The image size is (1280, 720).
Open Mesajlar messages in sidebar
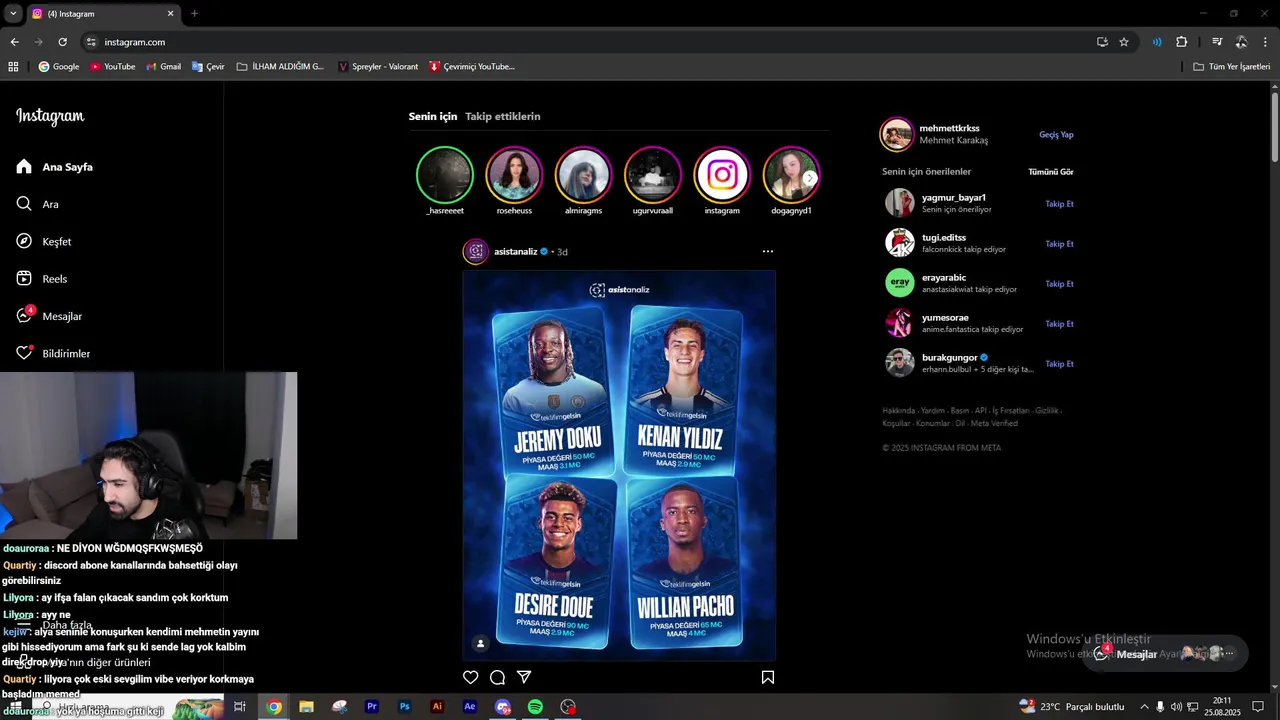pyautogui.click(x=49, y=316)
